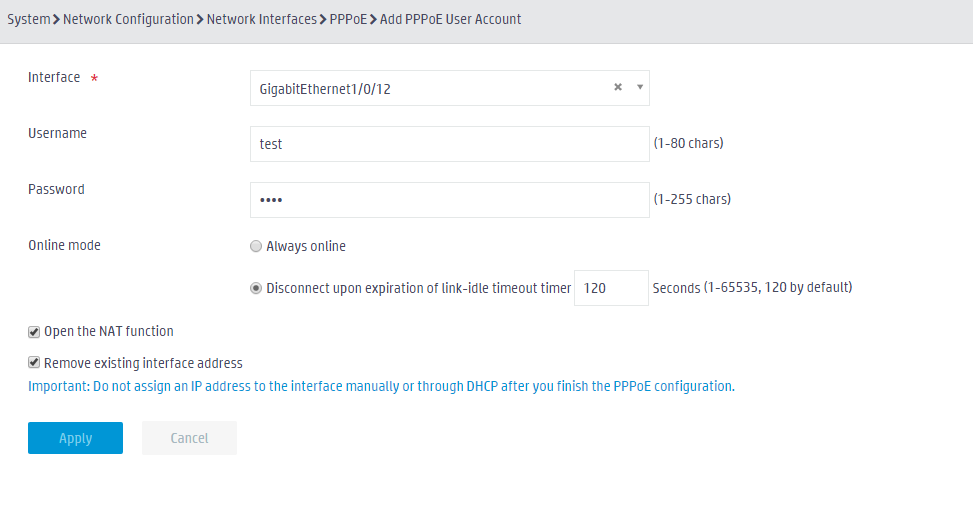Click the Interface combo box field

pyautogui.click(x=449, y=88)
